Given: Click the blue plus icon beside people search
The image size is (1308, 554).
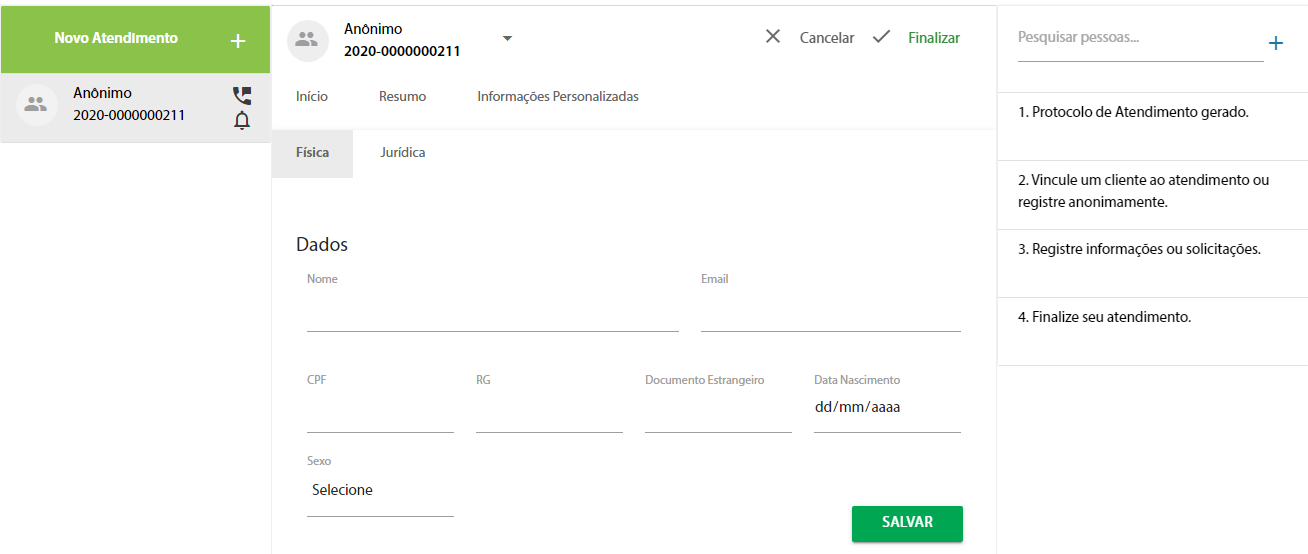Looking at the screenshot, I should click(x=1276, y=43).
